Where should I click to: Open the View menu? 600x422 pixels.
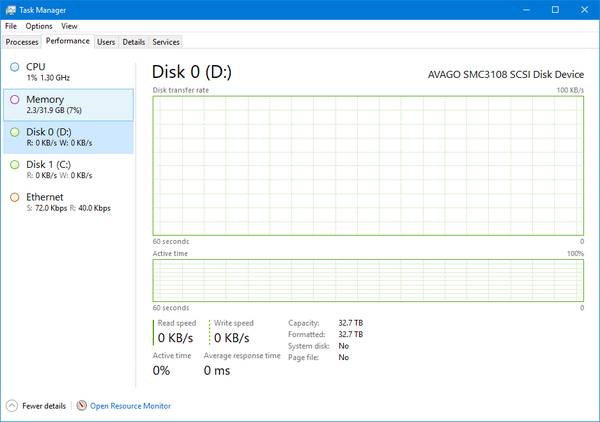(x=69, y=26)
